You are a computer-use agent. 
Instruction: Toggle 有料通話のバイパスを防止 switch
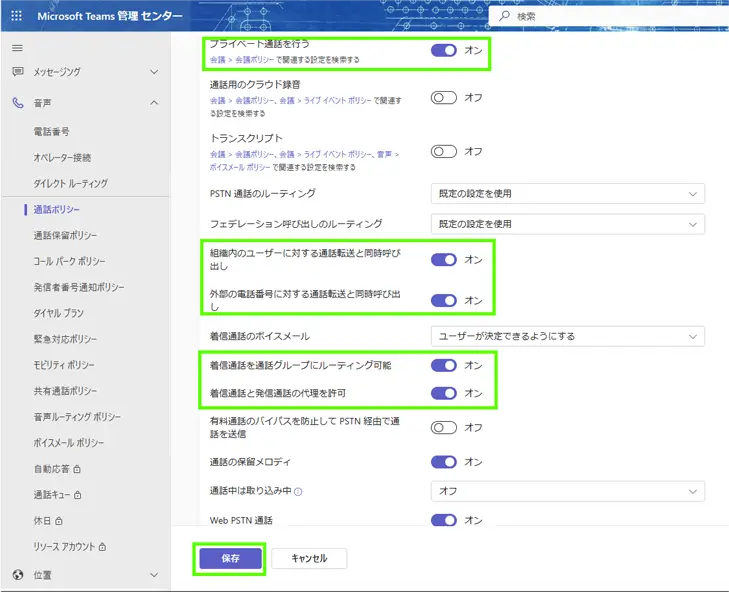point(444,427)
